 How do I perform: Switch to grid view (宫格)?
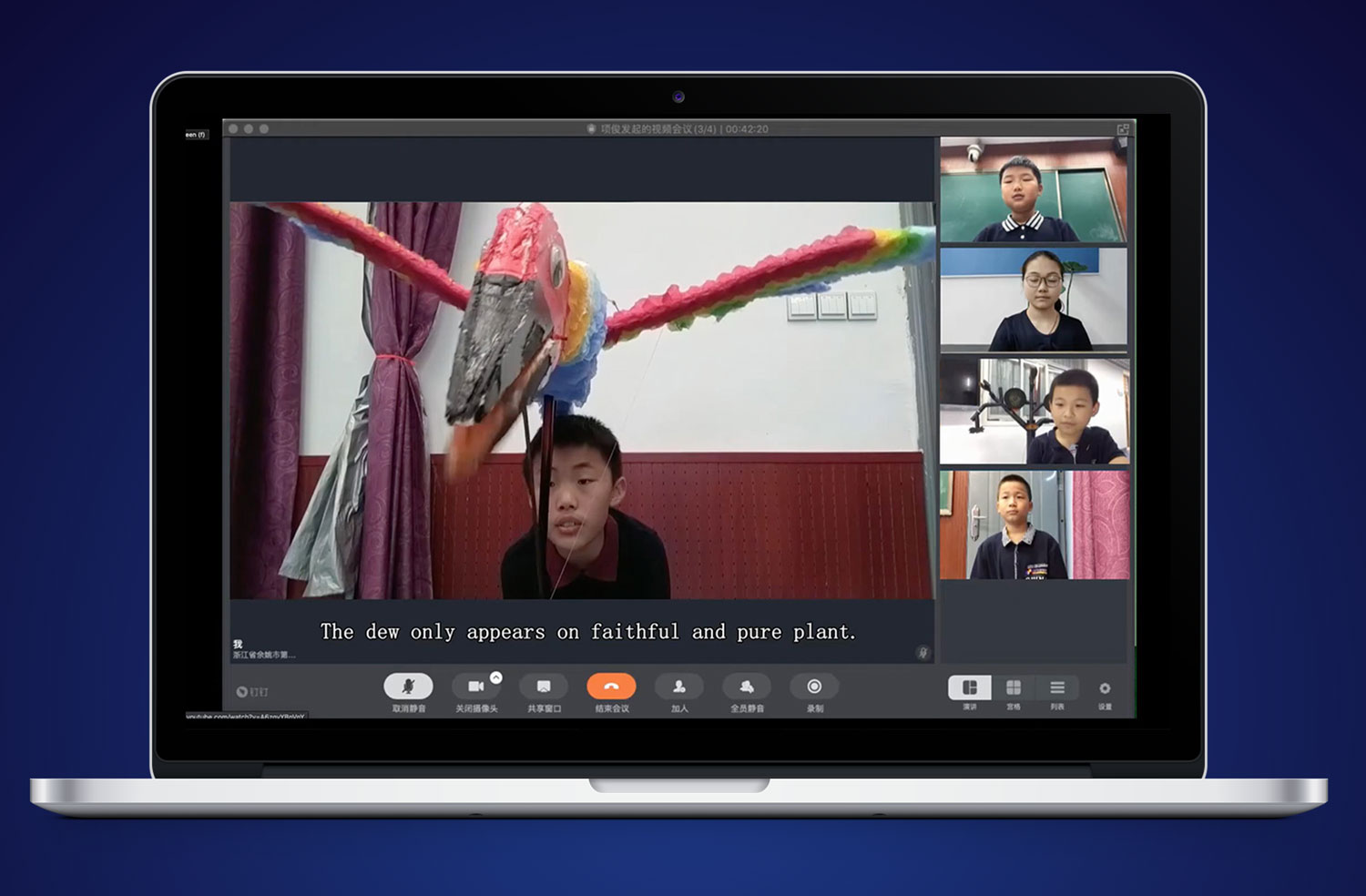[1014, 687]
